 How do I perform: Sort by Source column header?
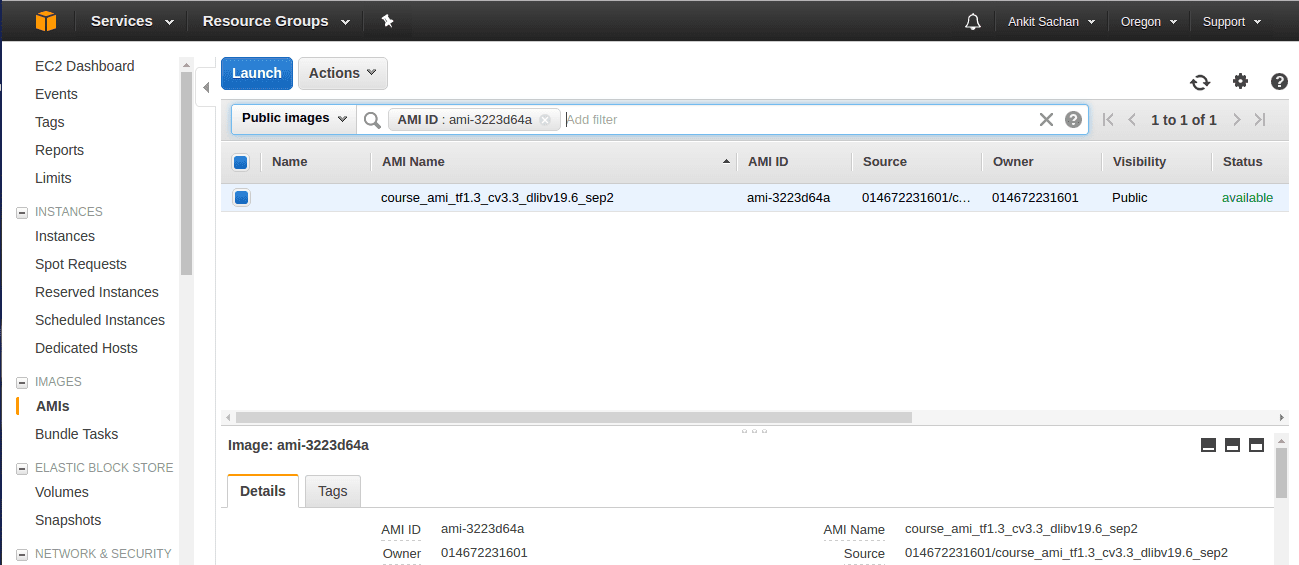pos(885,162)
